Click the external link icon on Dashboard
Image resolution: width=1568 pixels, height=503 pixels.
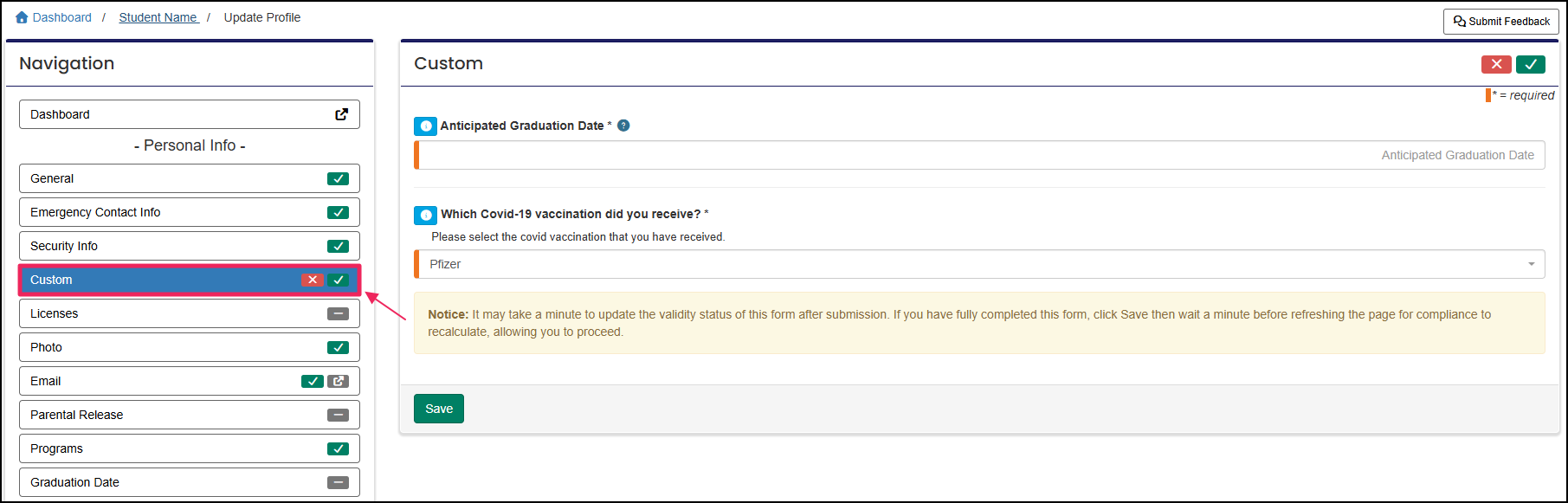coord(342,114)
